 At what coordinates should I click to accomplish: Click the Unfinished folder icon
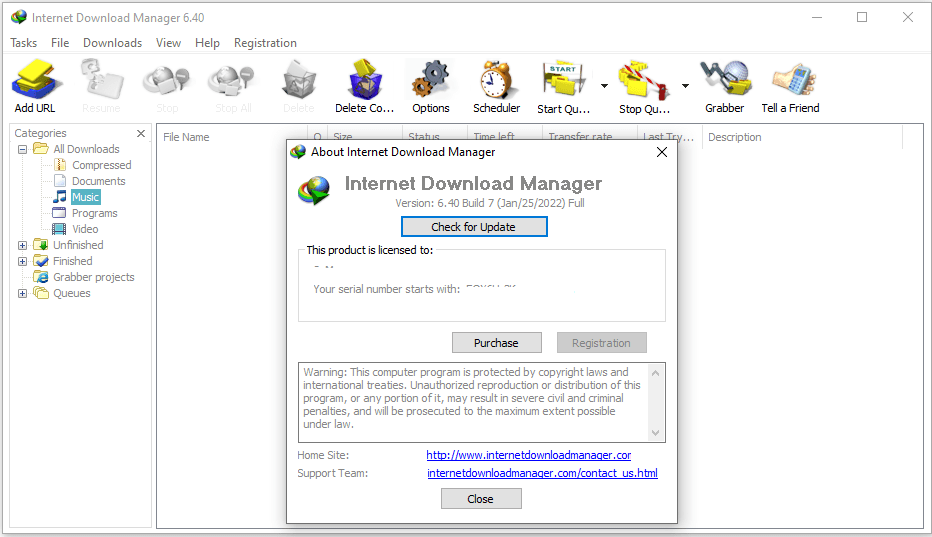pos(41,244)
